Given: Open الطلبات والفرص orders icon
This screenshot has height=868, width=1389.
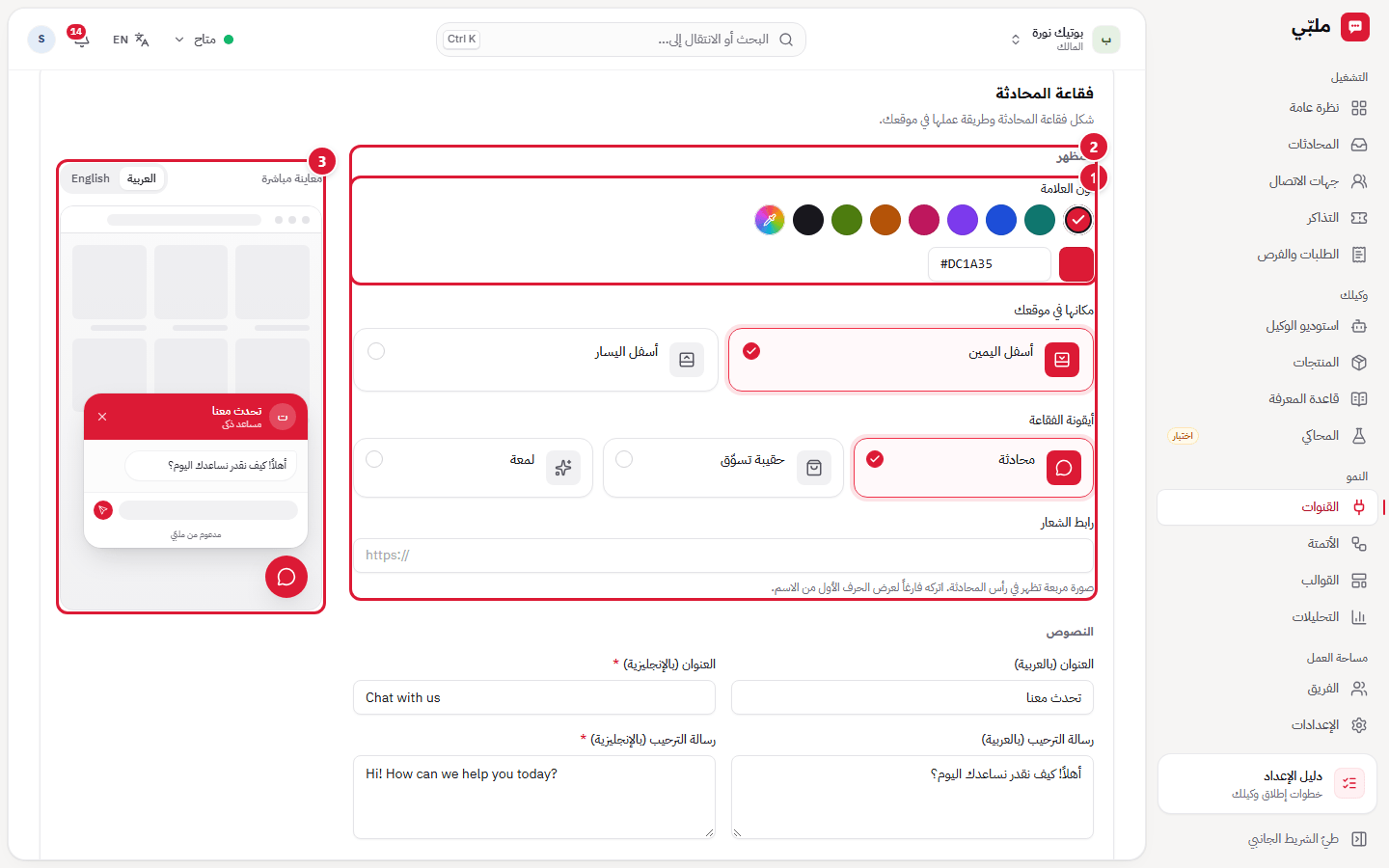Looking at the screenshot, I should click(1359, 255).
